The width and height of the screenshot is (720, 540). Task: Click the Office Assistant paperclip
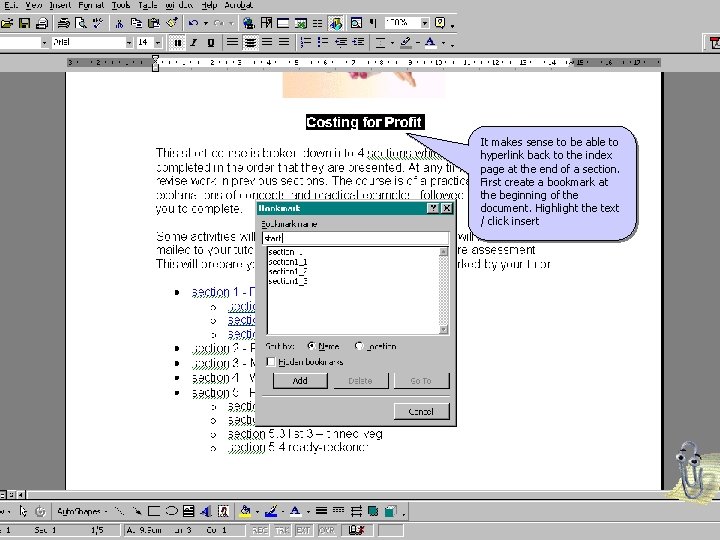[x=689, y=471]
